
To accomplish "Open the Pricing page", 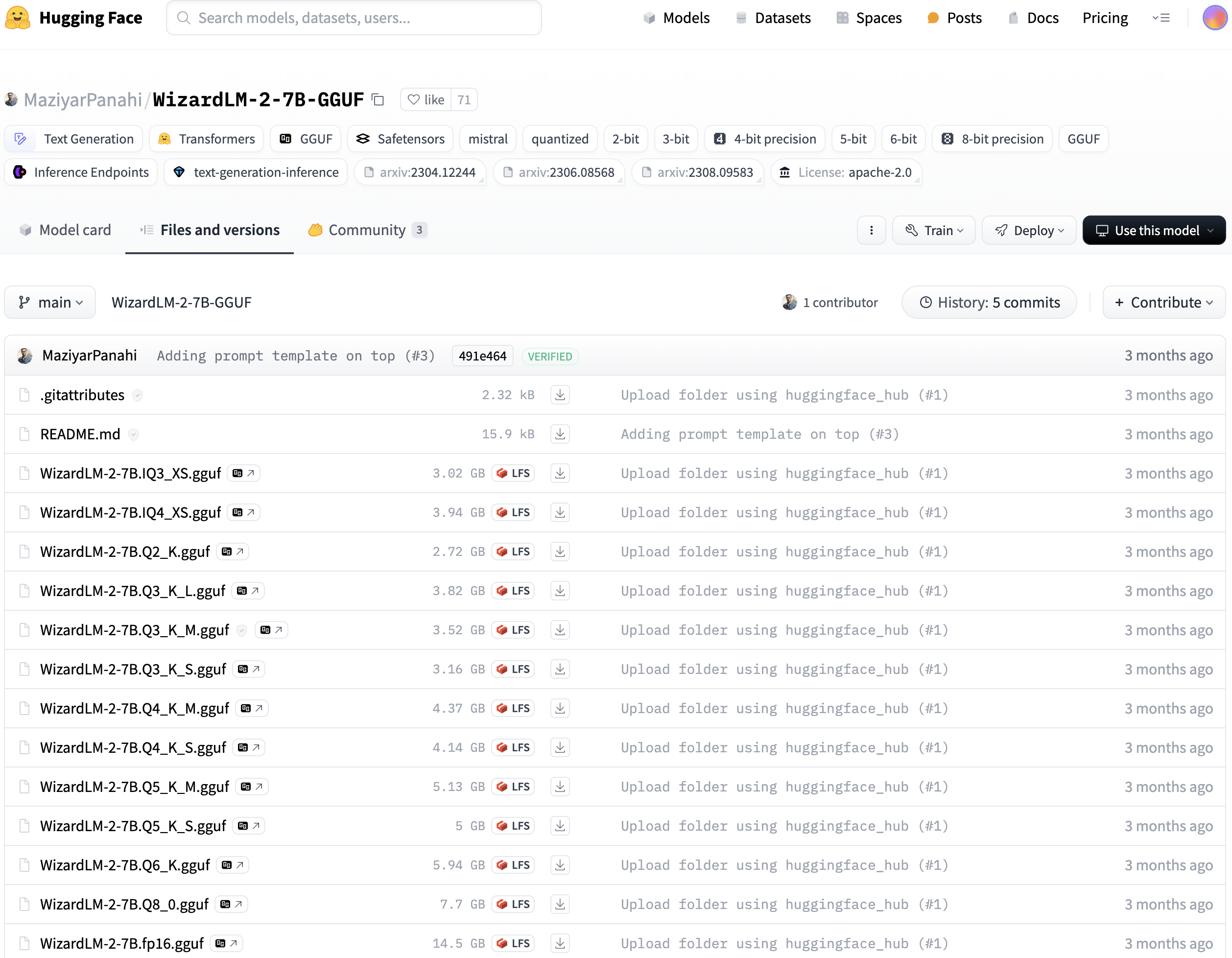I will click(1105, 18).
